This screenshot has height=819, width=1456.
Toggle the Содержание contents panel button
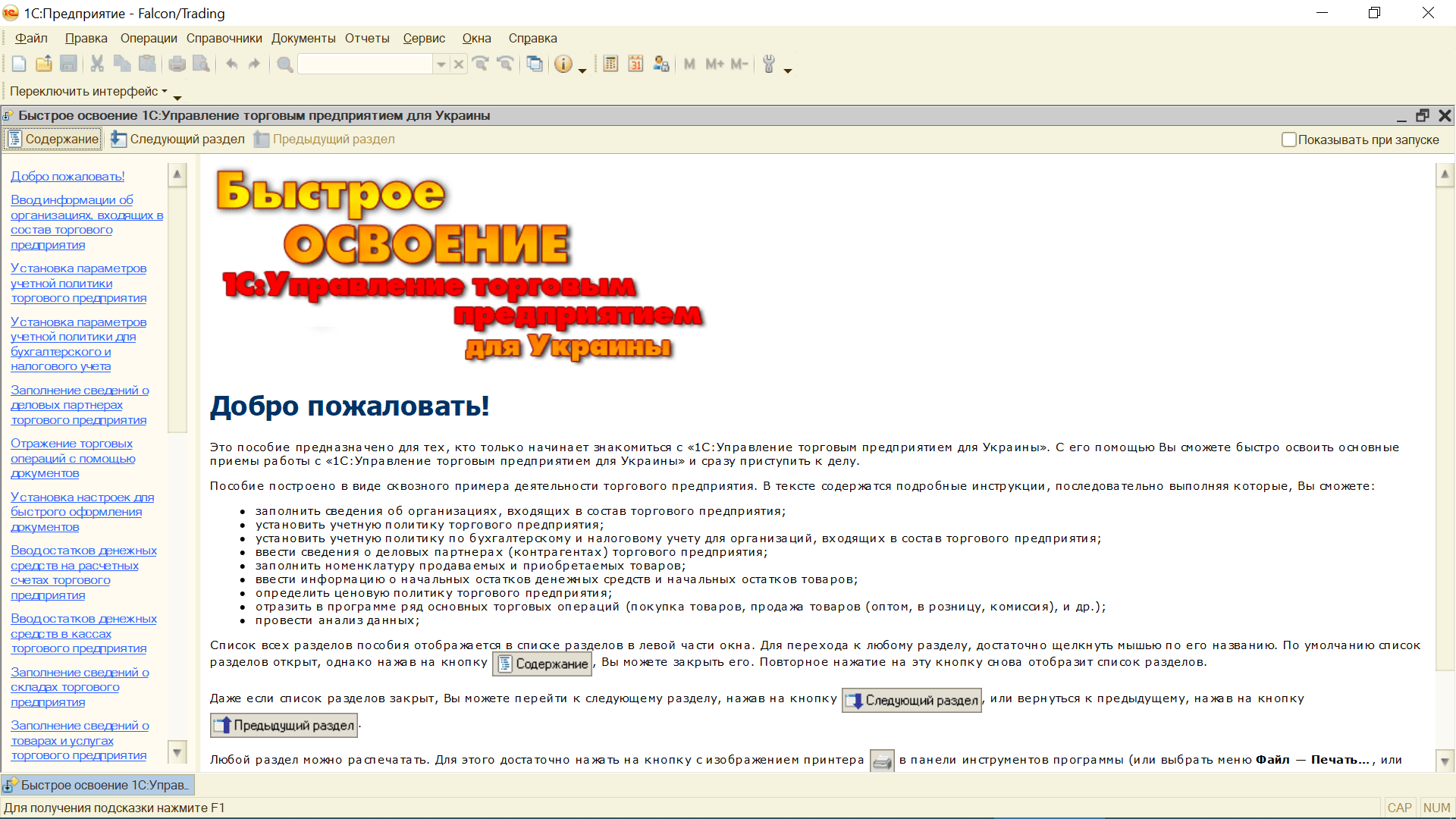pyautogui.click(x=53, y=139)
